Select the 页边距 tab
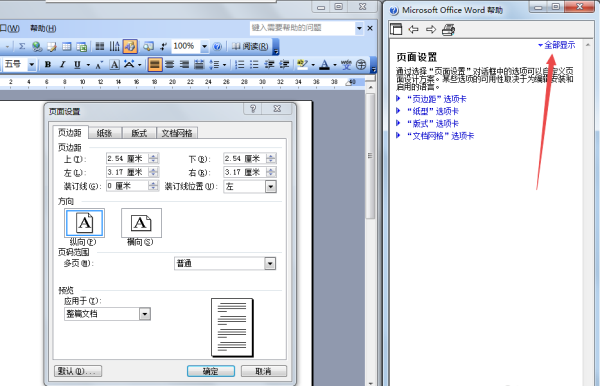The width and height of the screenshot is (600, 386). point(70,132)
